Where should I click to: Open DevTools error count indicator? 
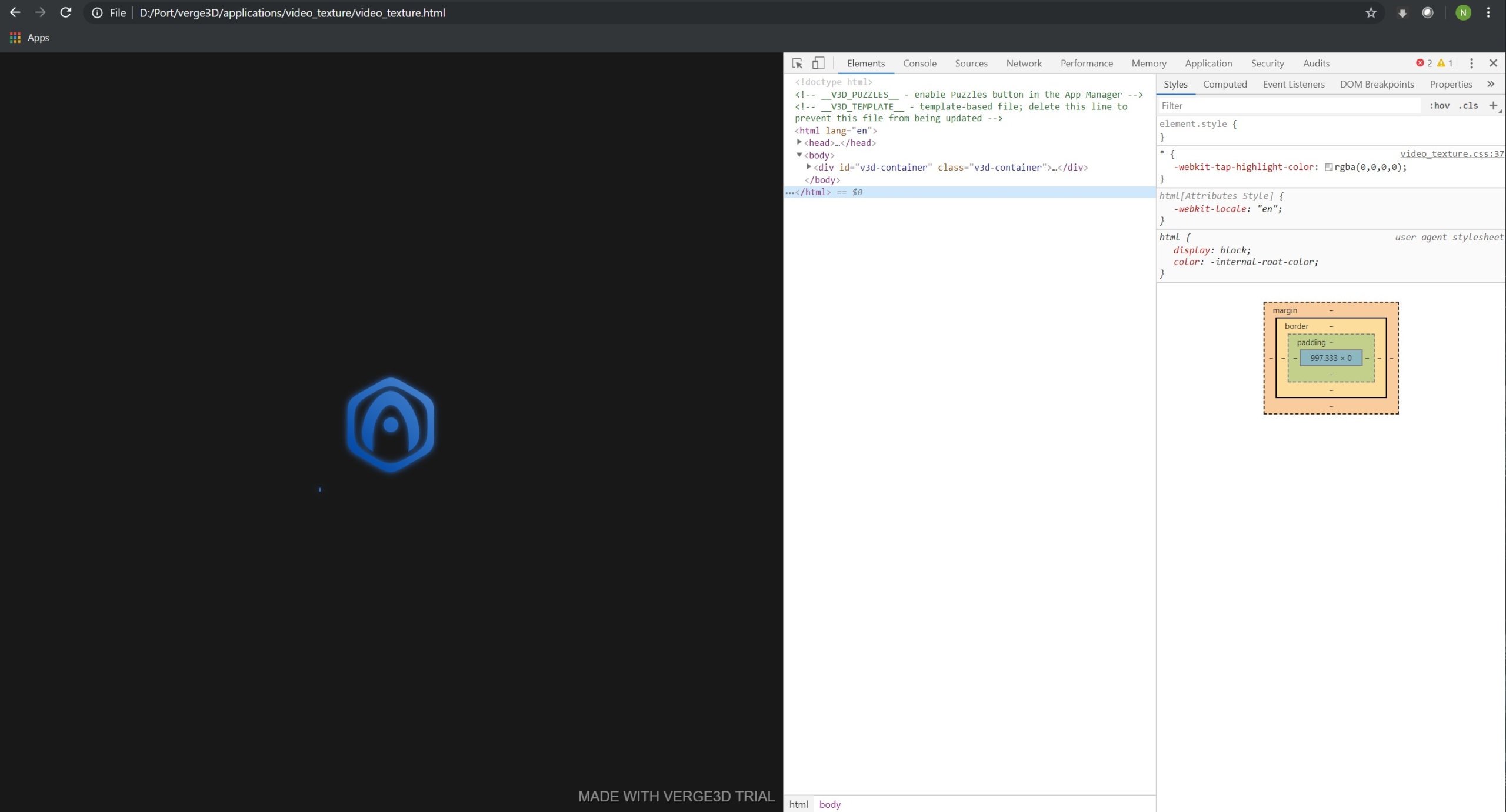[x=1424, y=64]
